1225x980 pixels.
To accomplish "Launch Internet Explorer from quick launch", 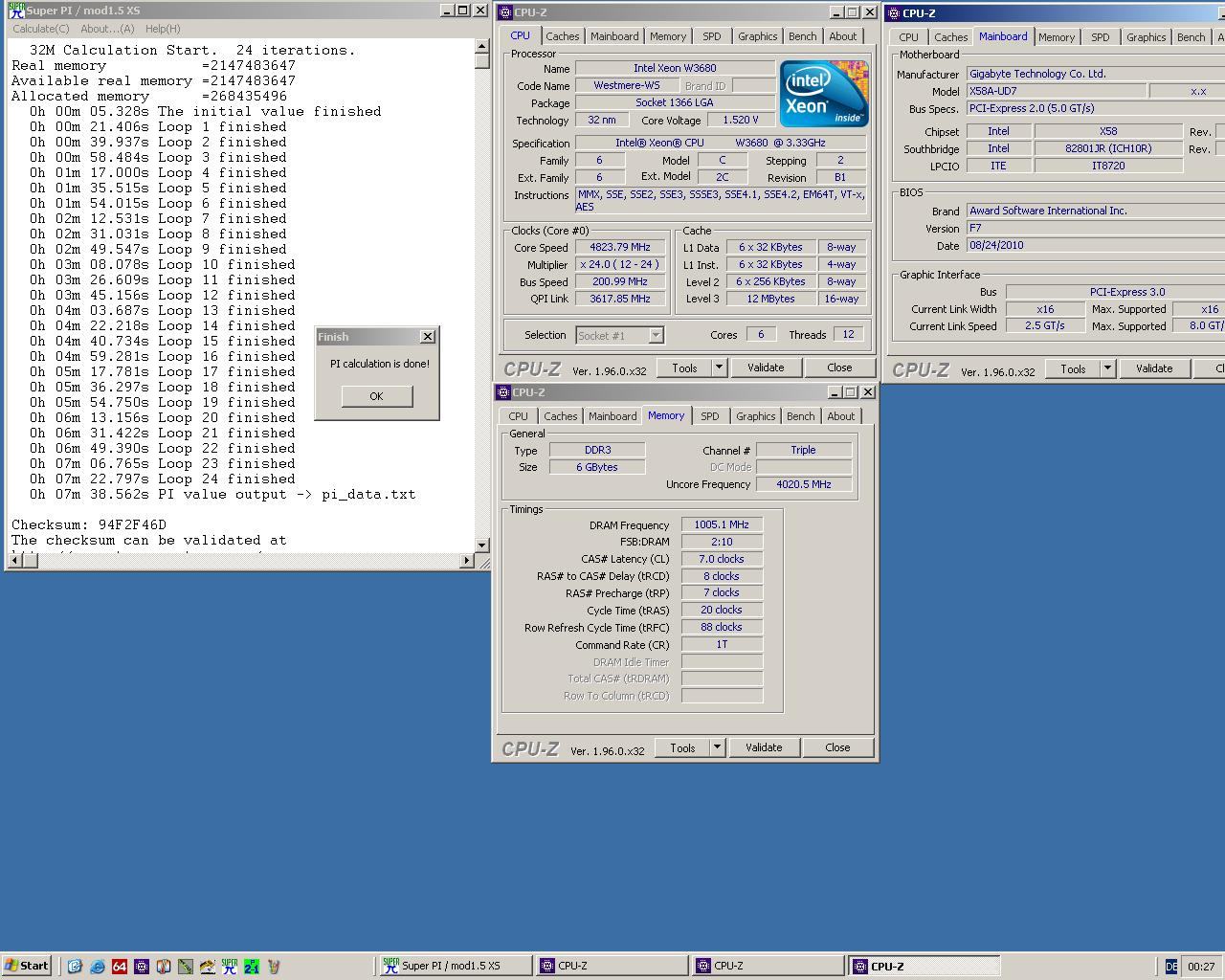I will click(x=97, y=967).
